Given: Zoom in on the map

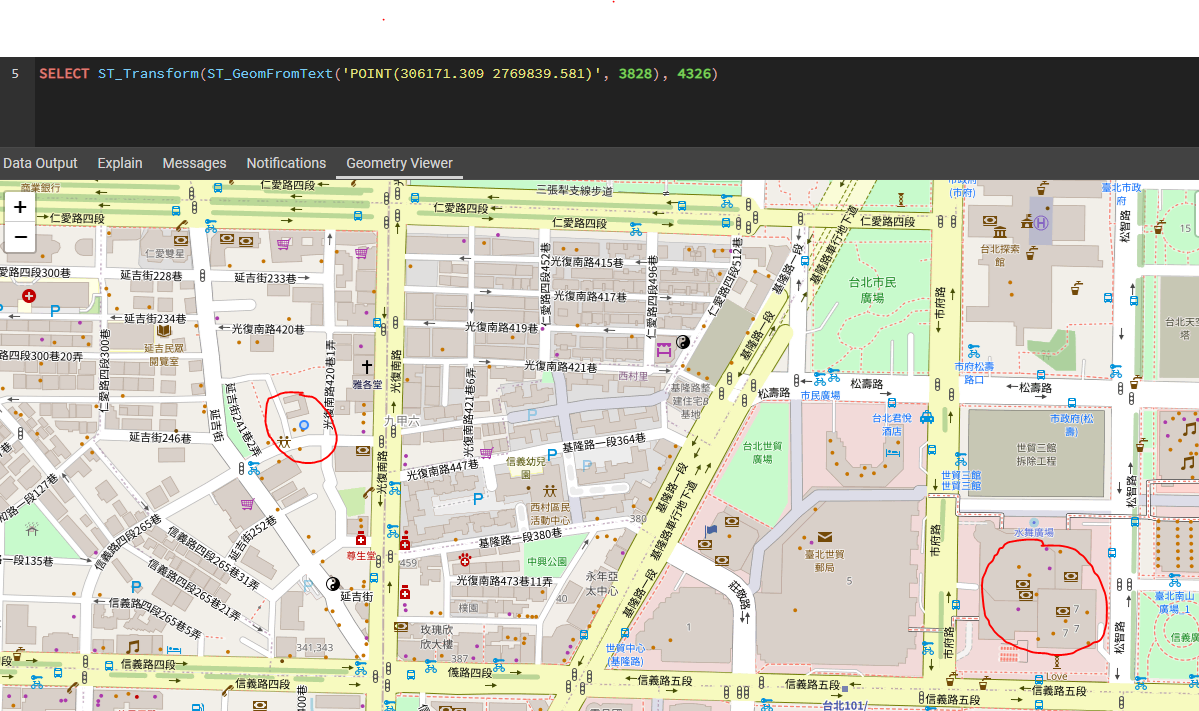Looking at the screenshot, I should click(20, 207).
